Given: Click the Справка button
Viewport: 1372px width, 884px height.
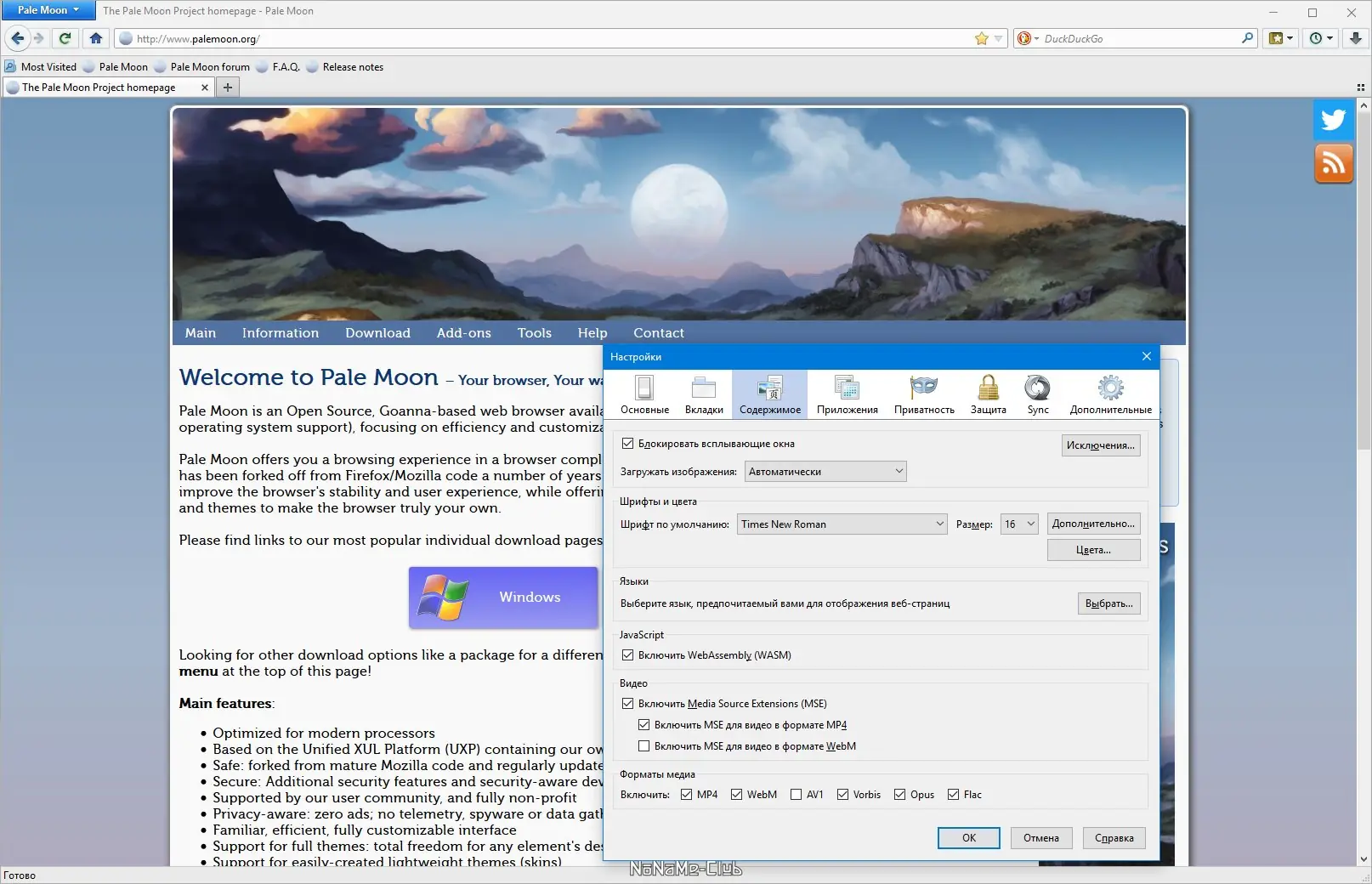Looking at the screenshot, I should click(1114, 838).
